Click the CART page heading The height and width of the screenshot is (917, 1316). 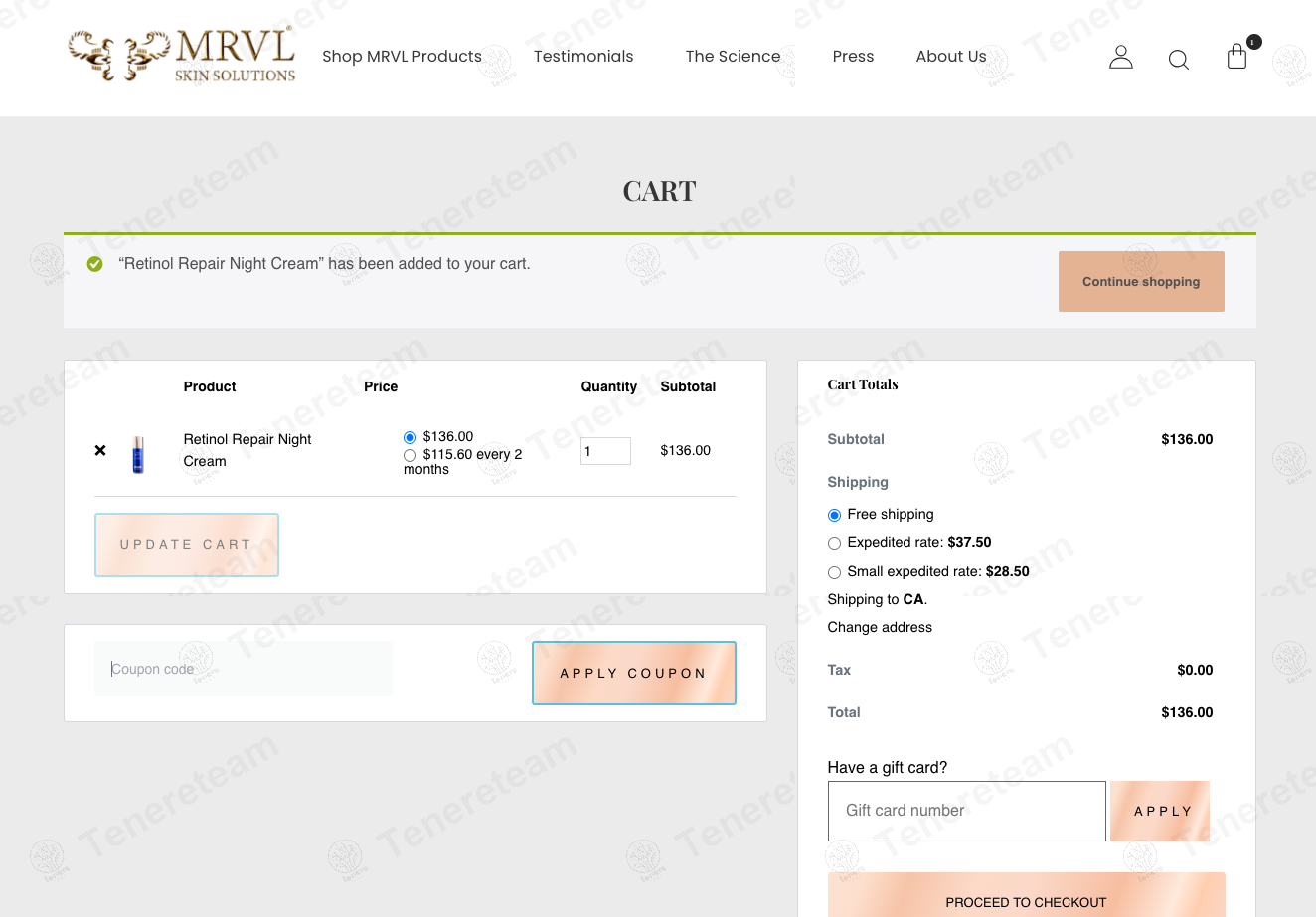(659, 191)
